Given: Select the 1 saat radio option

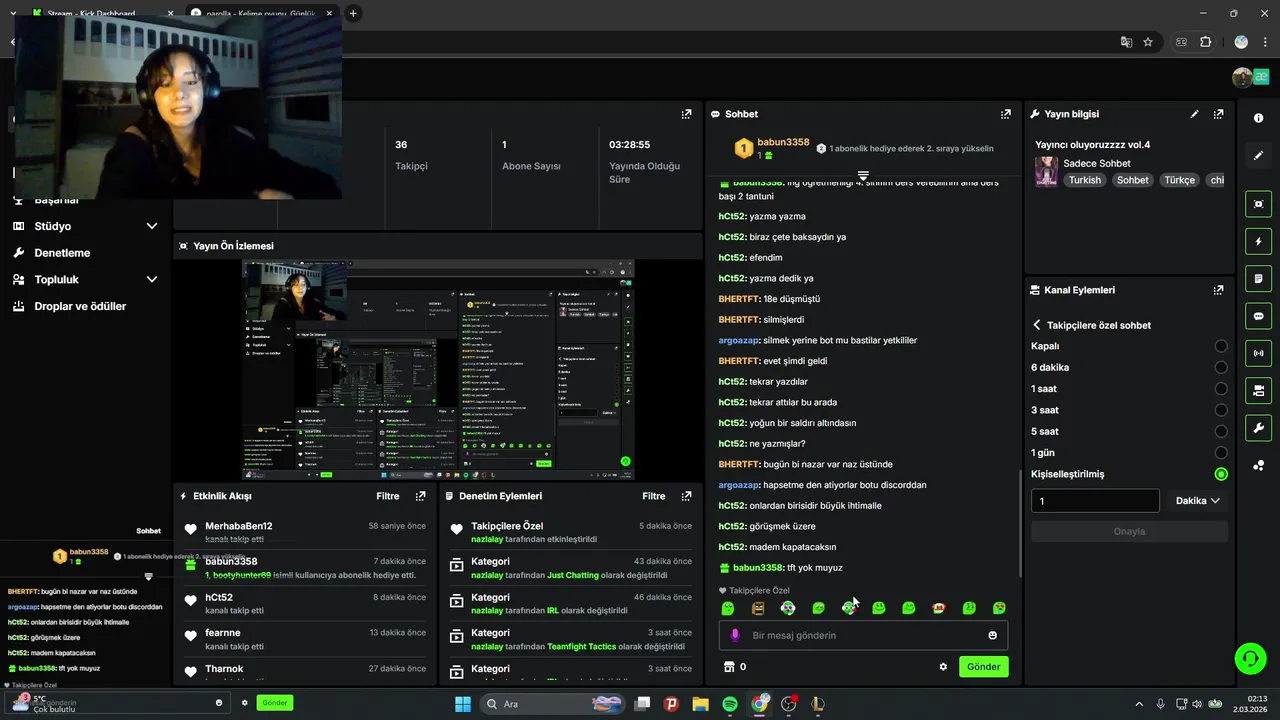Looking at the screenshot, I should (1221, 389).
